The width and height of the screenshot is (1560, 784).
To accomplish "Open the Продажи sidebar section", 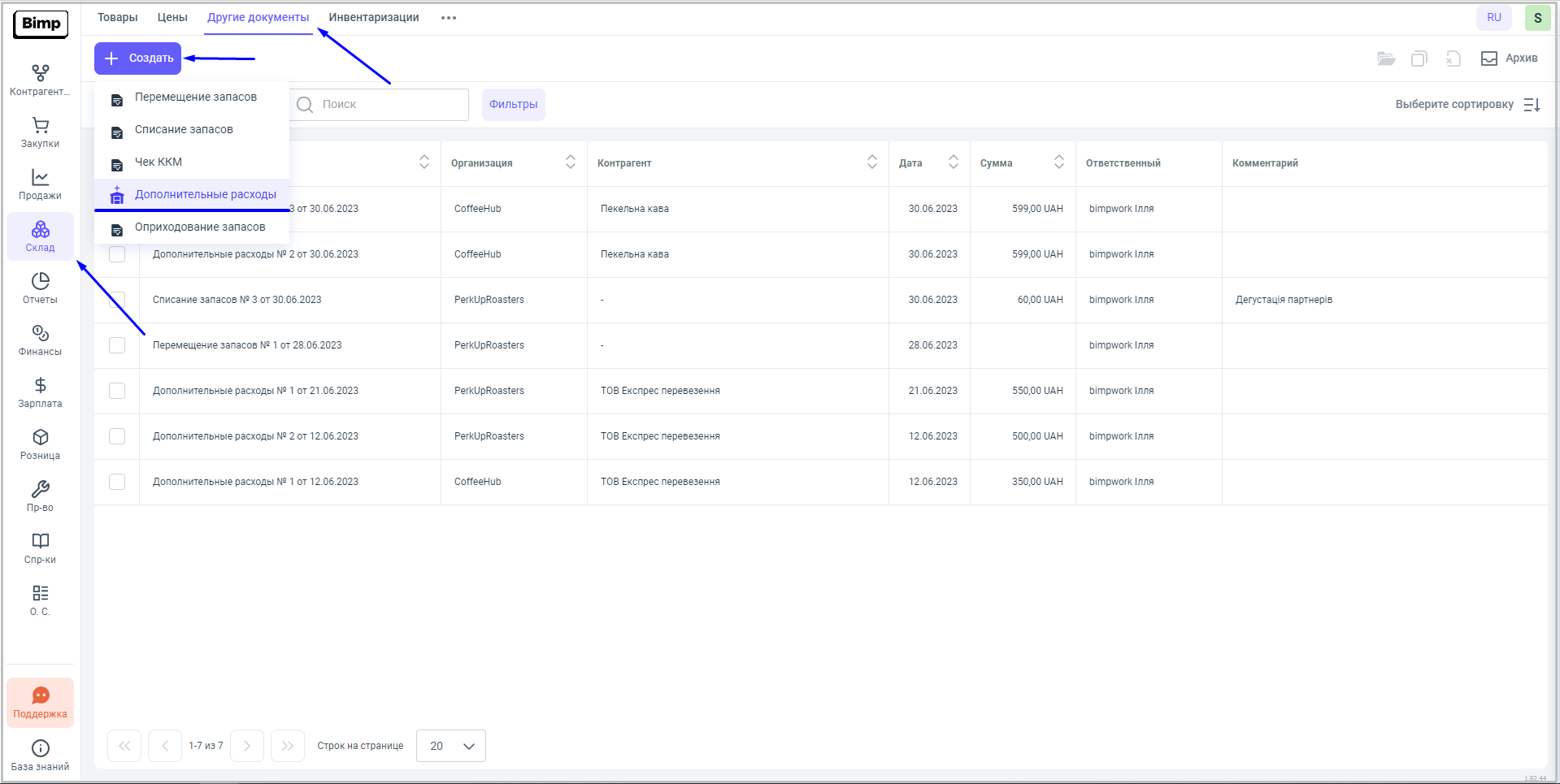I will (40, 184).
